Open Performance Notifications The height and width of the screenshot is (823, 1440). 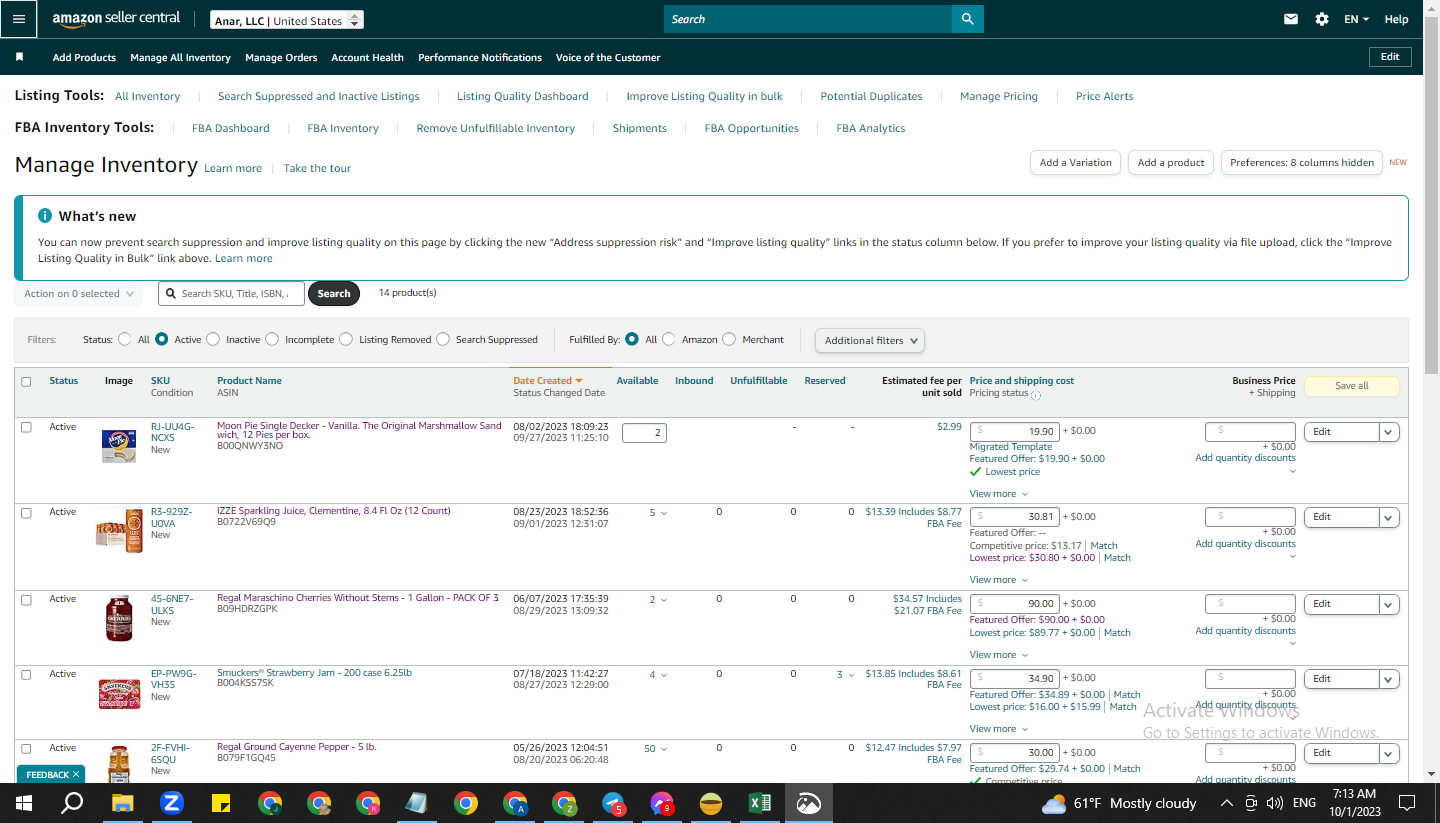(480, 57)
